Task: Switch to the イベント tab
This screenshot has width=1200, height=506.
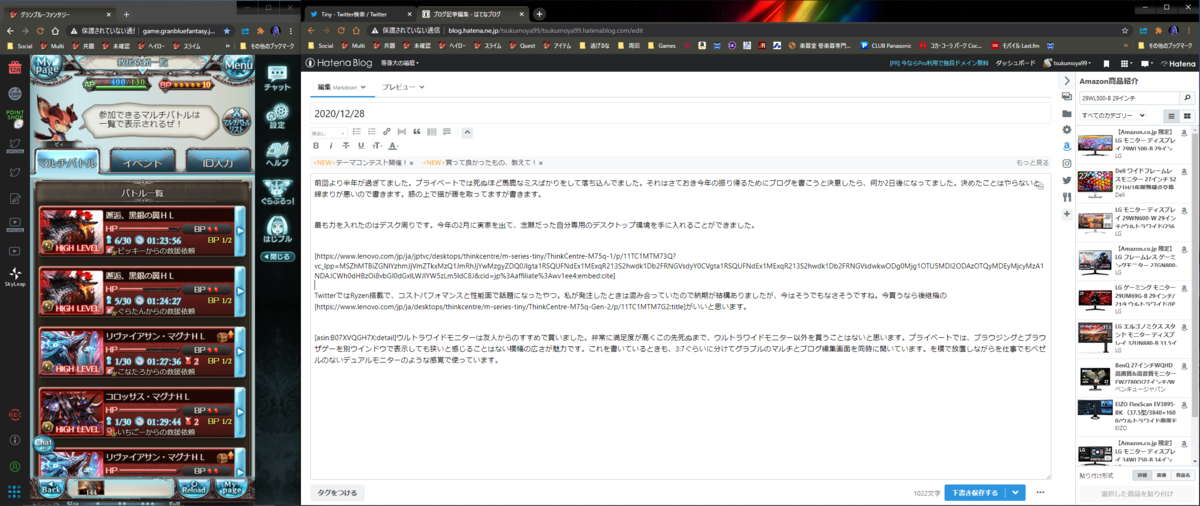Action: pos(141,162)
